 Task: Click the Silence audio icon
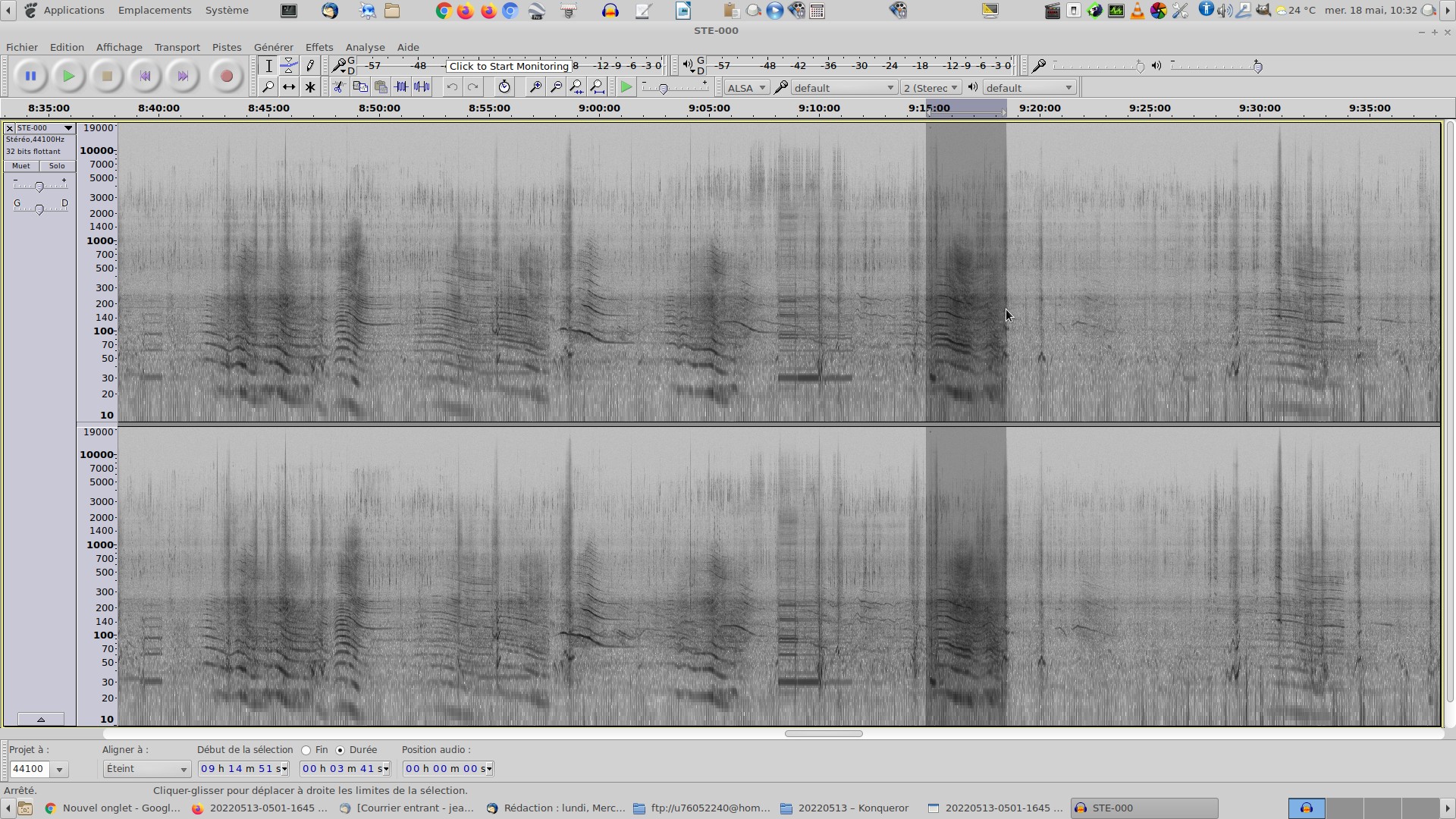coord(422,87)
